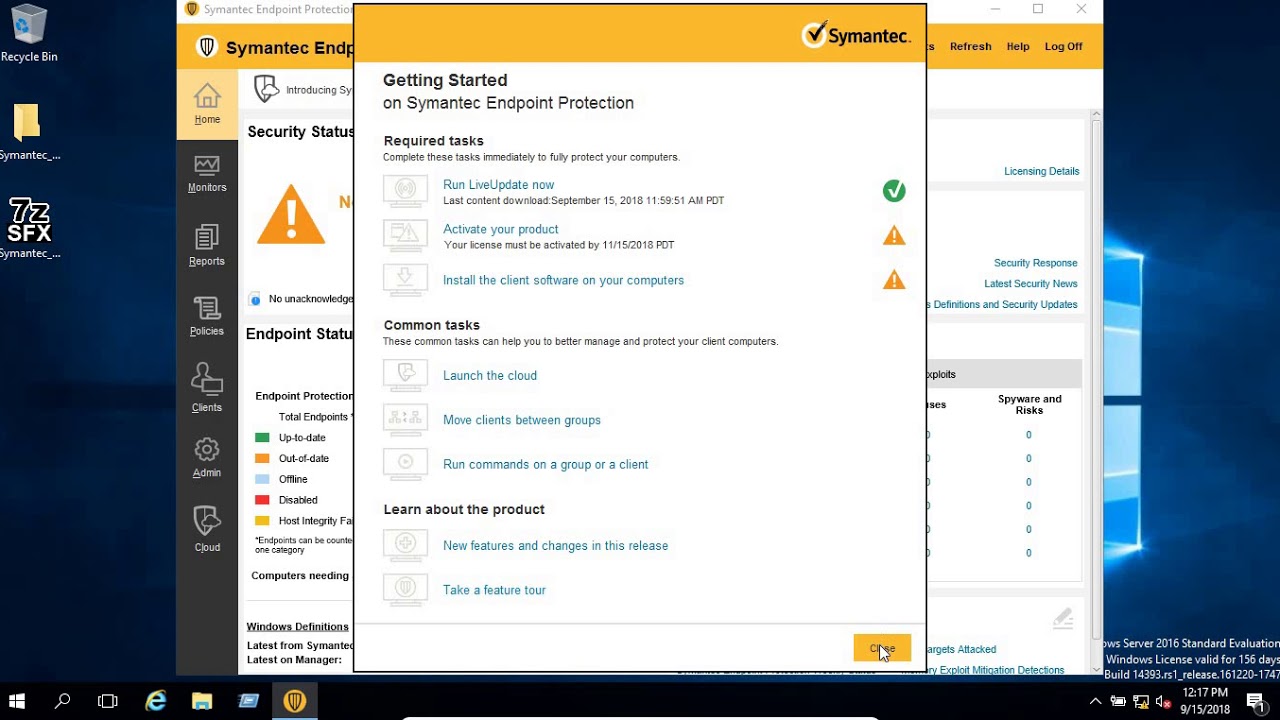Open Install the client software on your computers
Screen dimensions: 1280x720
(x=564, y=281)
